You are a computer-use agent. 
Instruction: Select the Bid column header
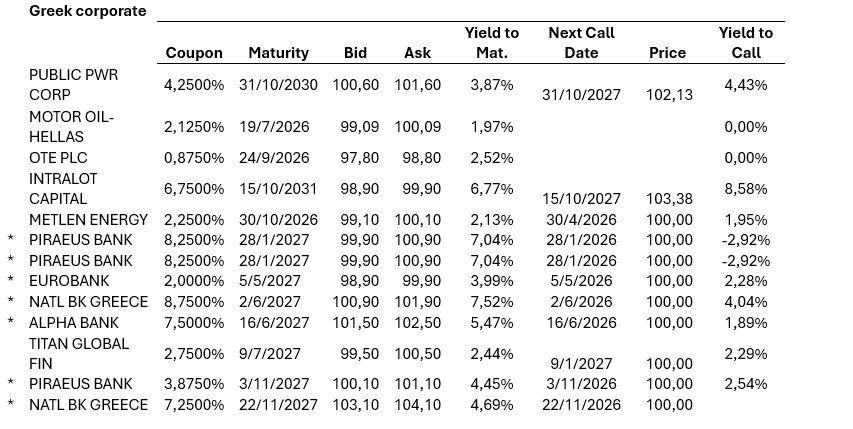(355, 53)
